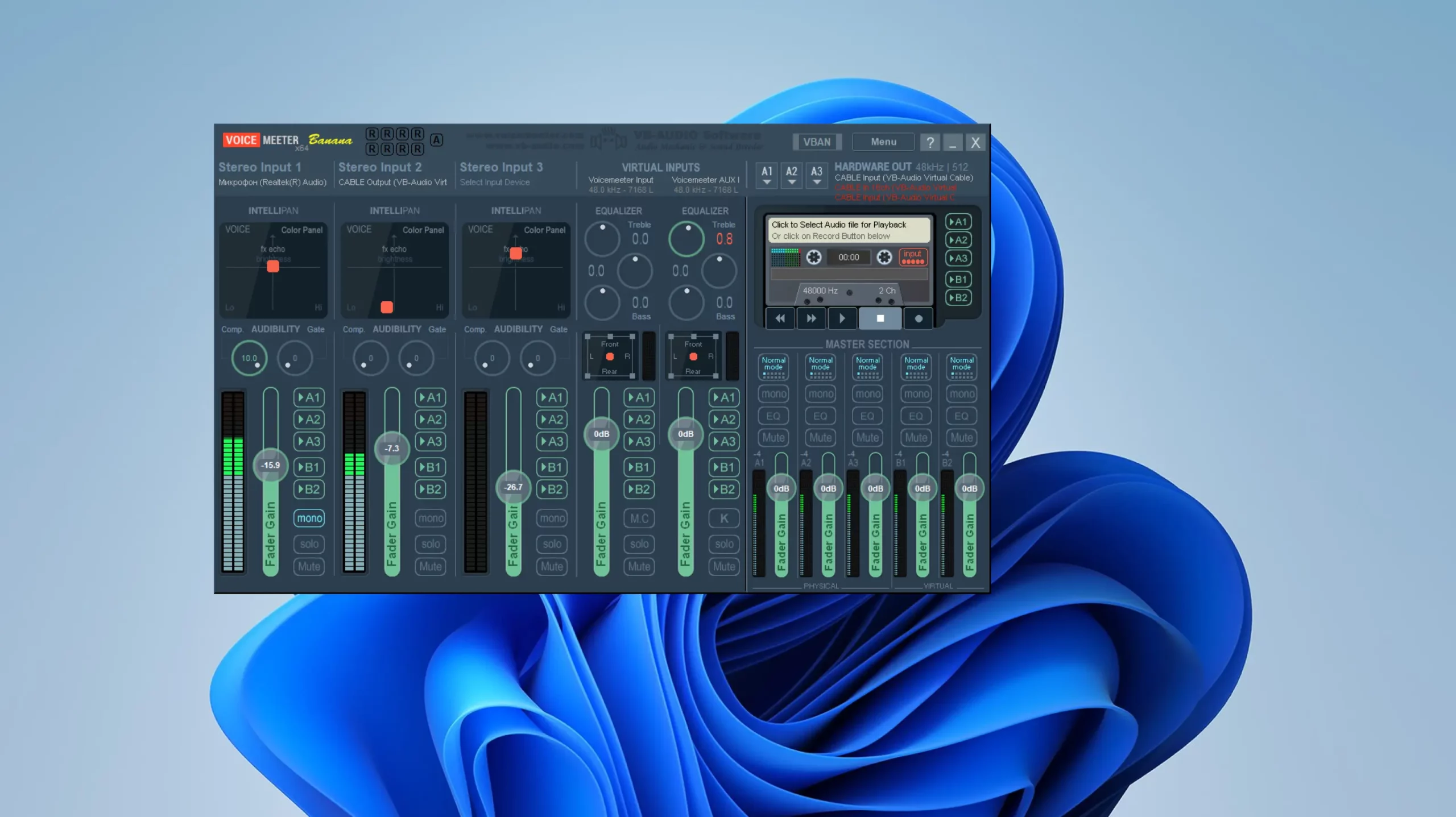This screenshot has height=817, width=1456.
Task: Mute the Stereo Input 2 strip
Action: pos(431,566)
